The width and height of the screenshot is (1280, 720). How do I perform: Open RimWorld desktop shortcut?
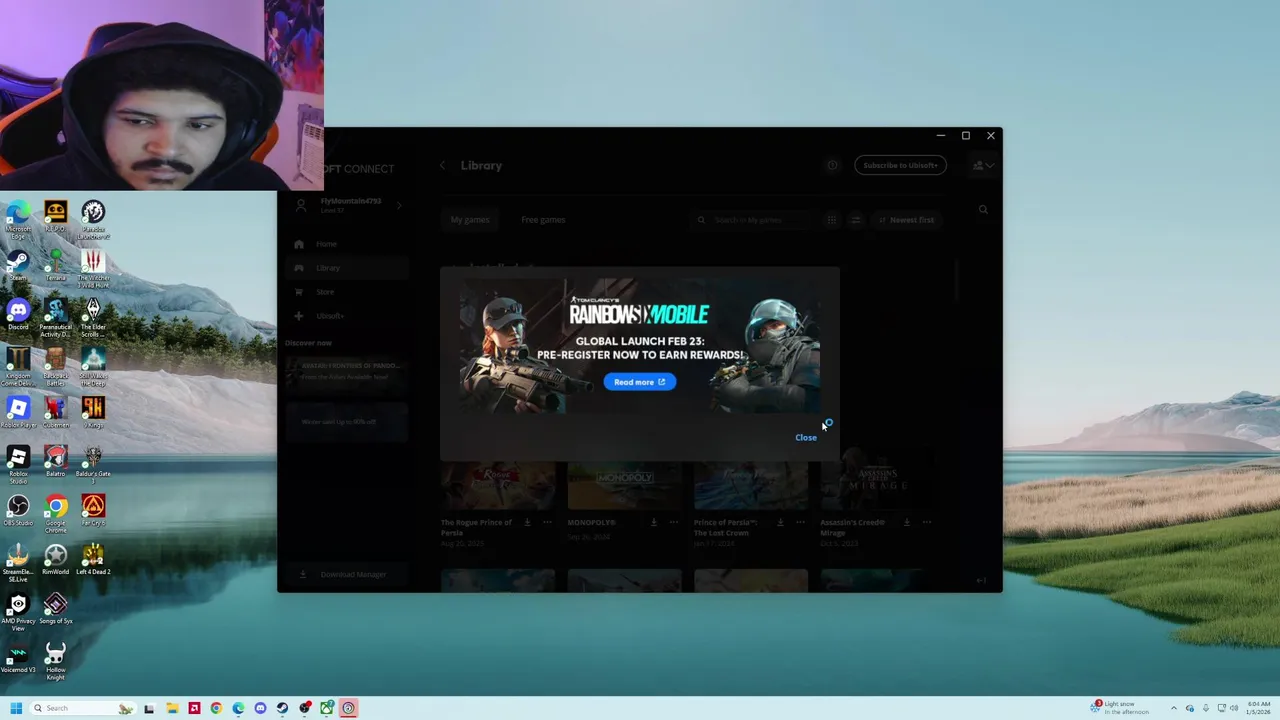tap(55, 560)
